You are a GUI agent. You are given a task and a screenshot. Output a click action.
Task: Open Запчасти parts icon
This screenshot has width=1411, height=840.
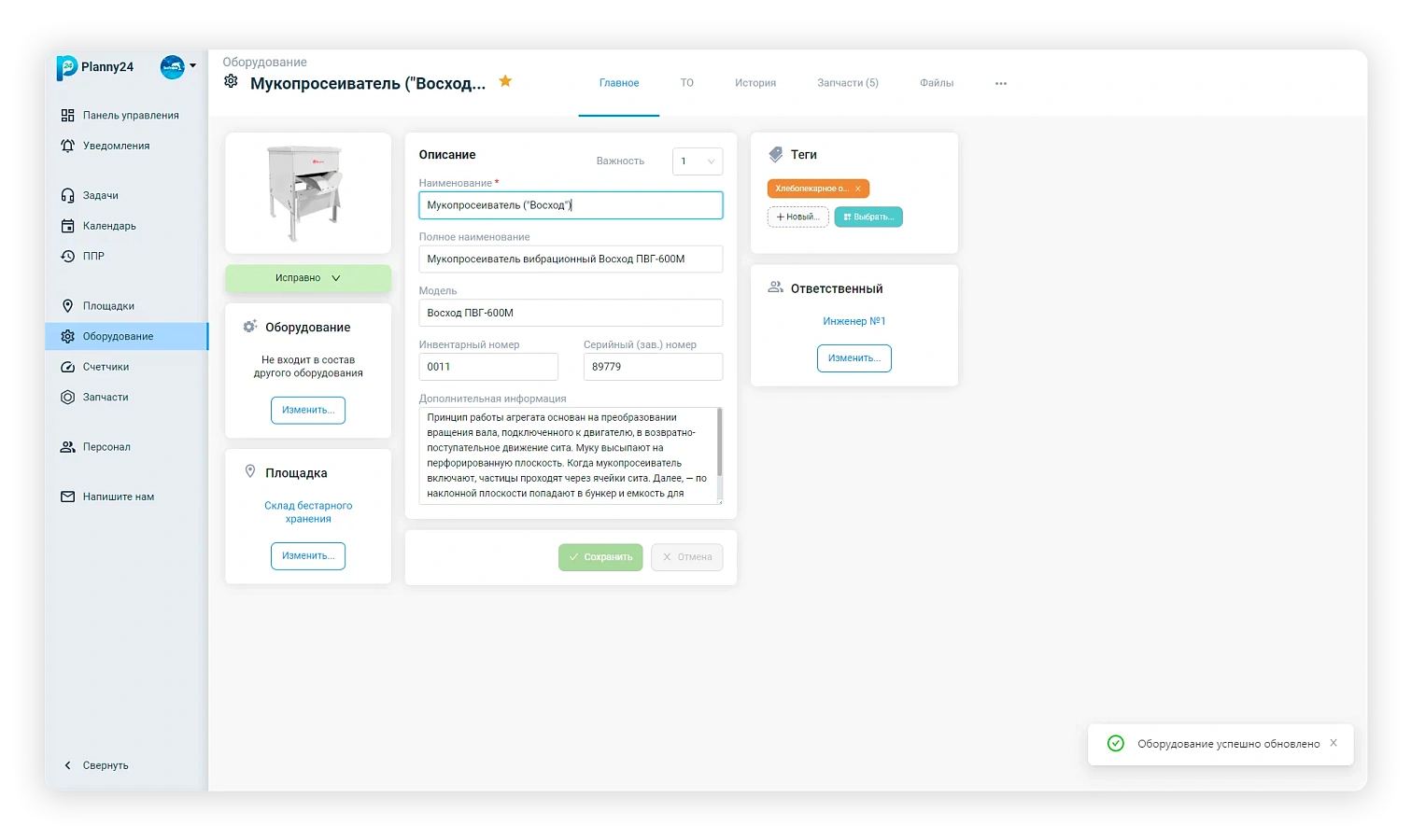[67, 398]
